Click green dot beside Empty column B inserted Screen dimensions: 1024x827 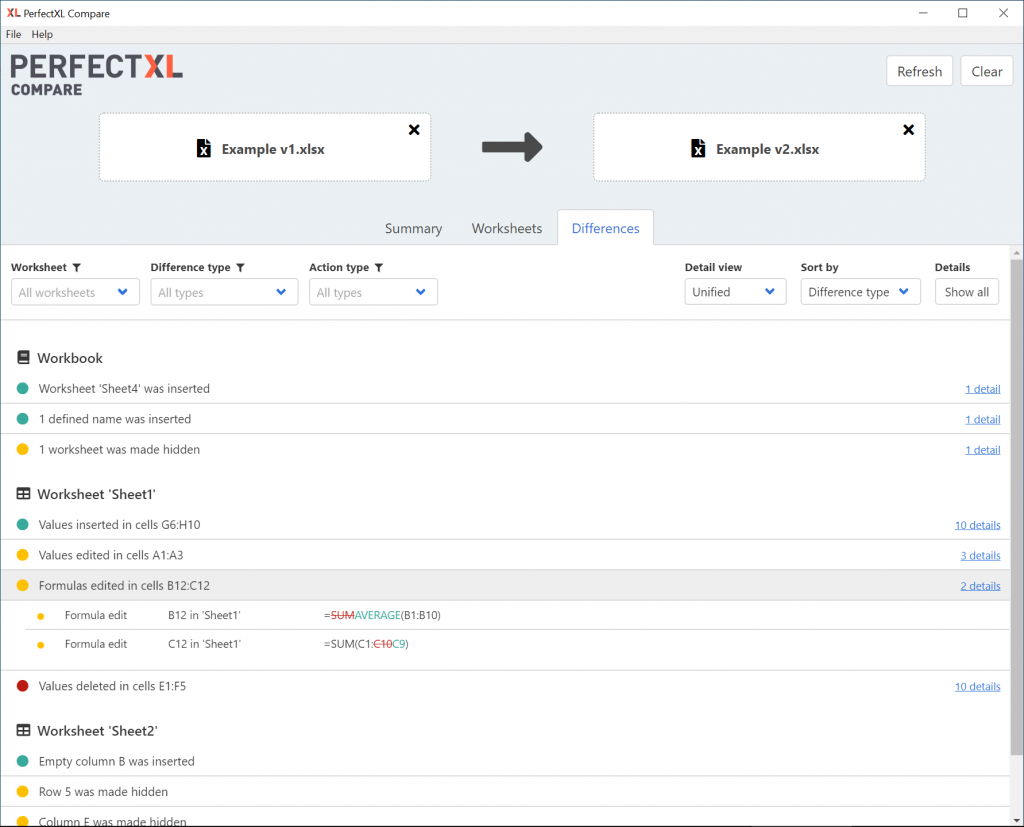(22, 761)
